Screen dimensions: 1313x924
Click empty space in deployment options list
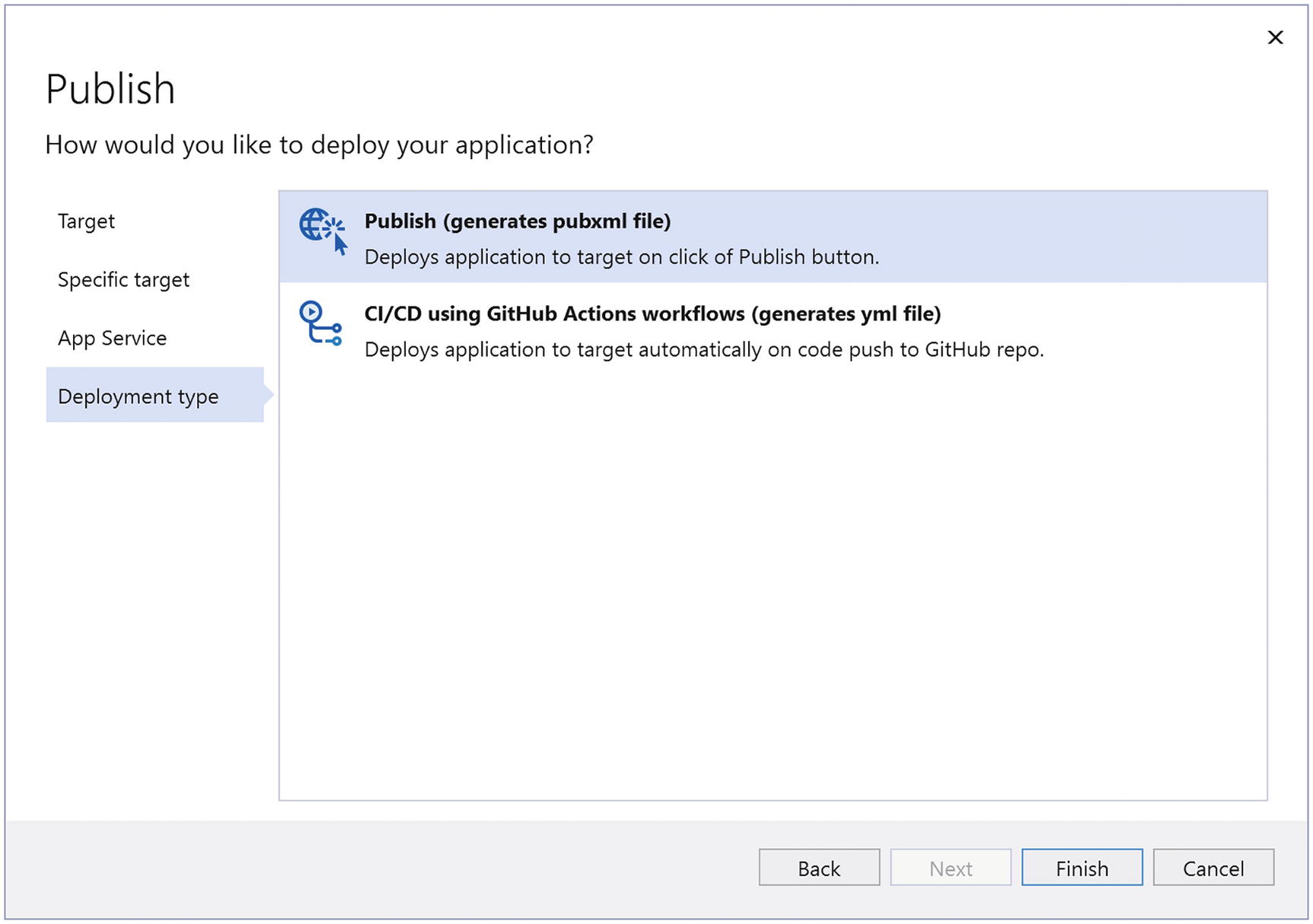(772, 578)
